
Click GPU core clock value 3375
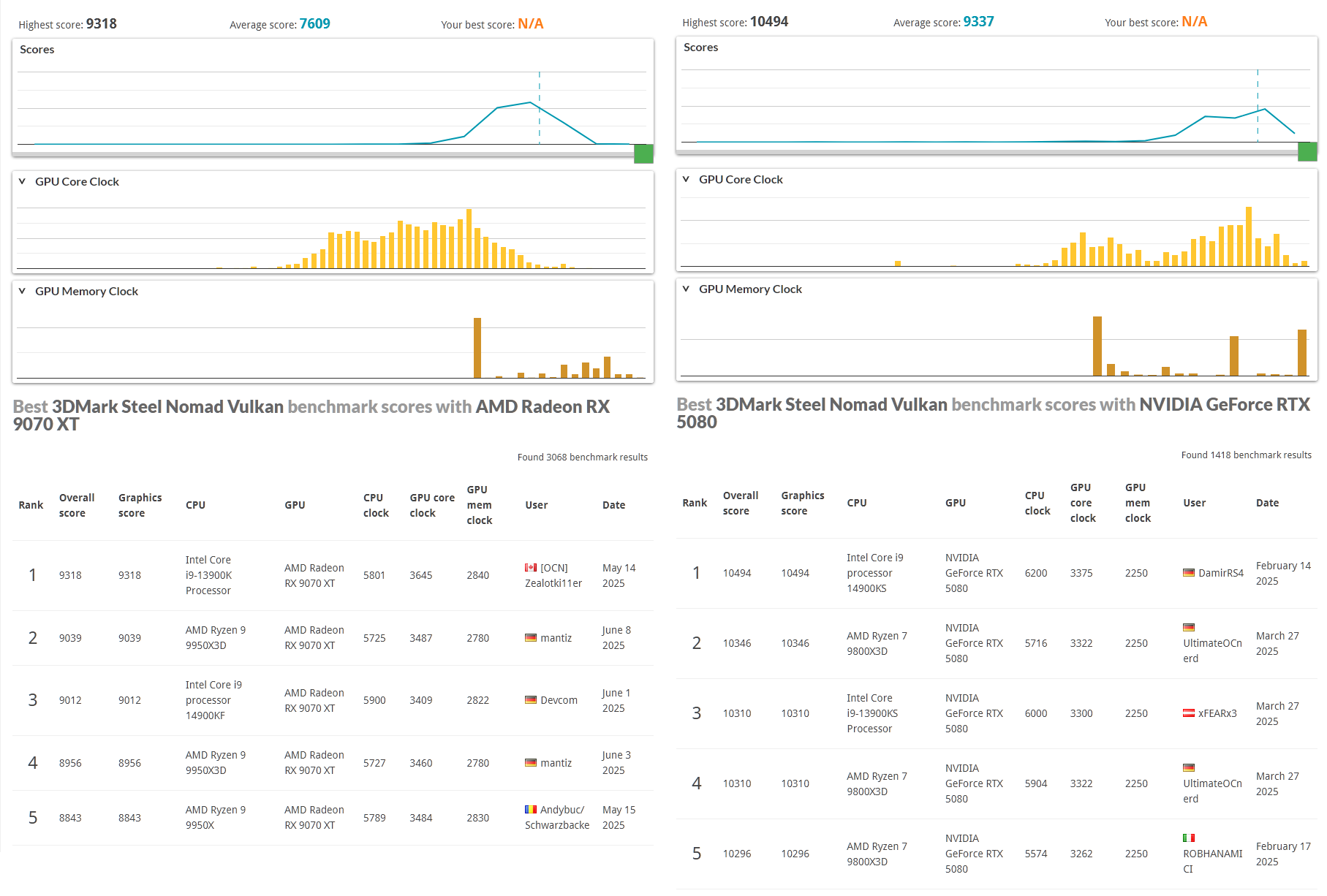click(x=1081, y=573)
